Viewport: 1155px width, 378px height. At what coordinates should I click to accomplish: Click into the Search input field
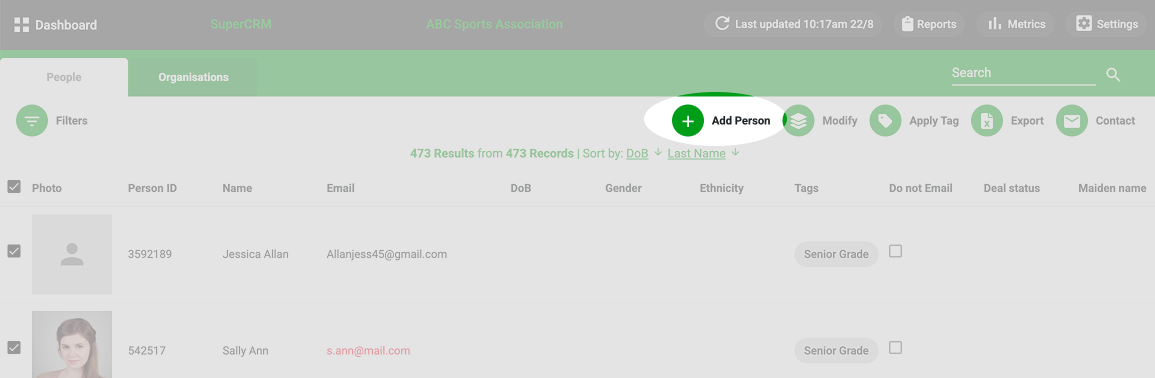point(1023,73)
